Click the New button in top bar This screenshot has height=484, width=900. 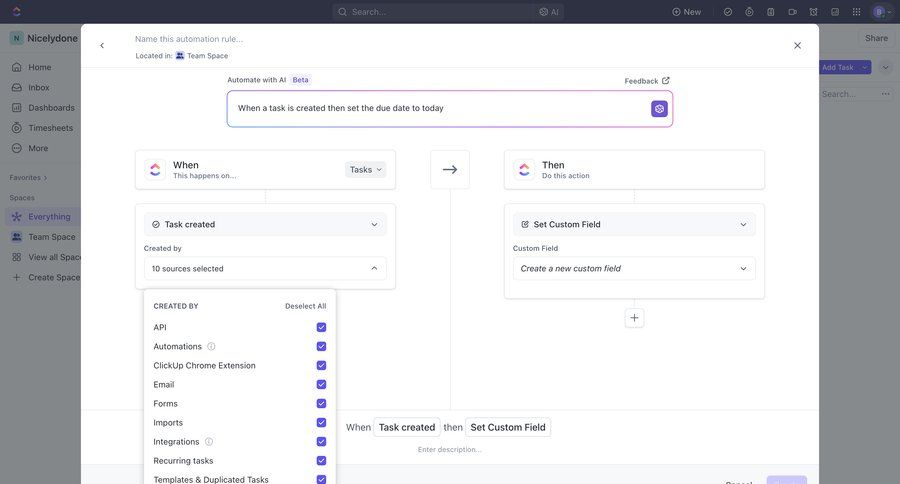(686, 11)
